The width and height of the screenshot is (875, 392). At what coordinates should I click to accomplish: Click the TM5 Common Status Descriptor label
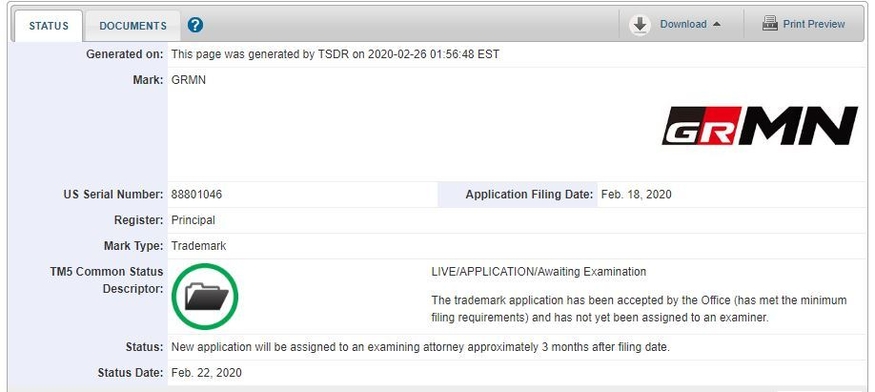tap(107, 280)
